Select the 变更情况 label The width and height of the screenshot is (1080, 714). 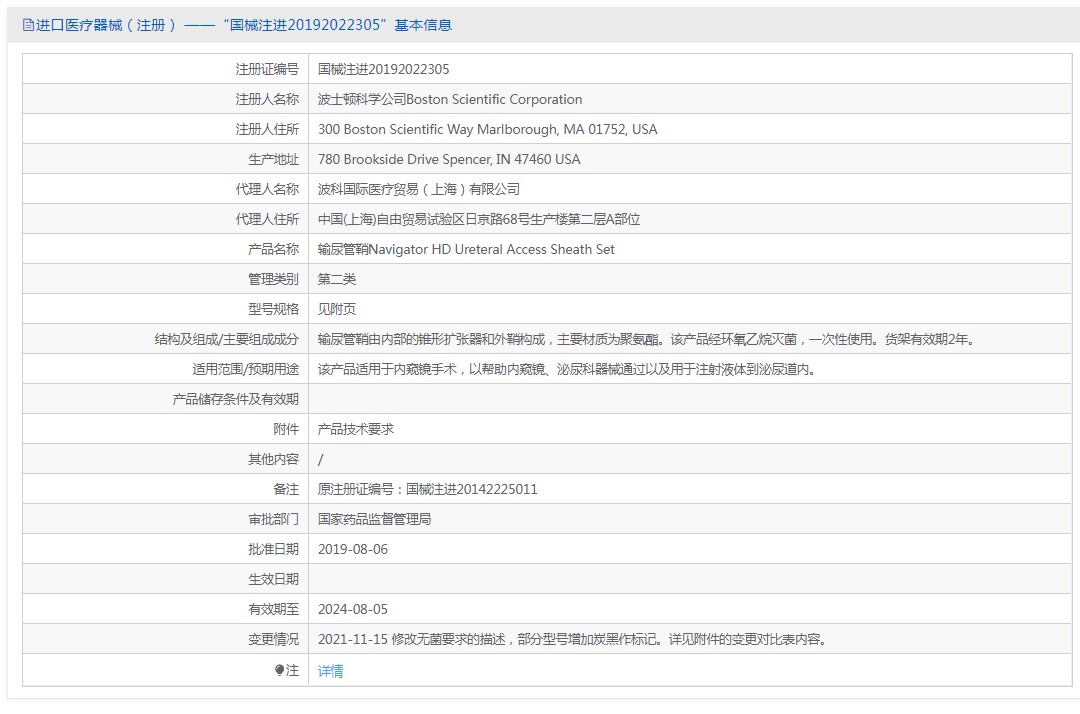point(273,639)
